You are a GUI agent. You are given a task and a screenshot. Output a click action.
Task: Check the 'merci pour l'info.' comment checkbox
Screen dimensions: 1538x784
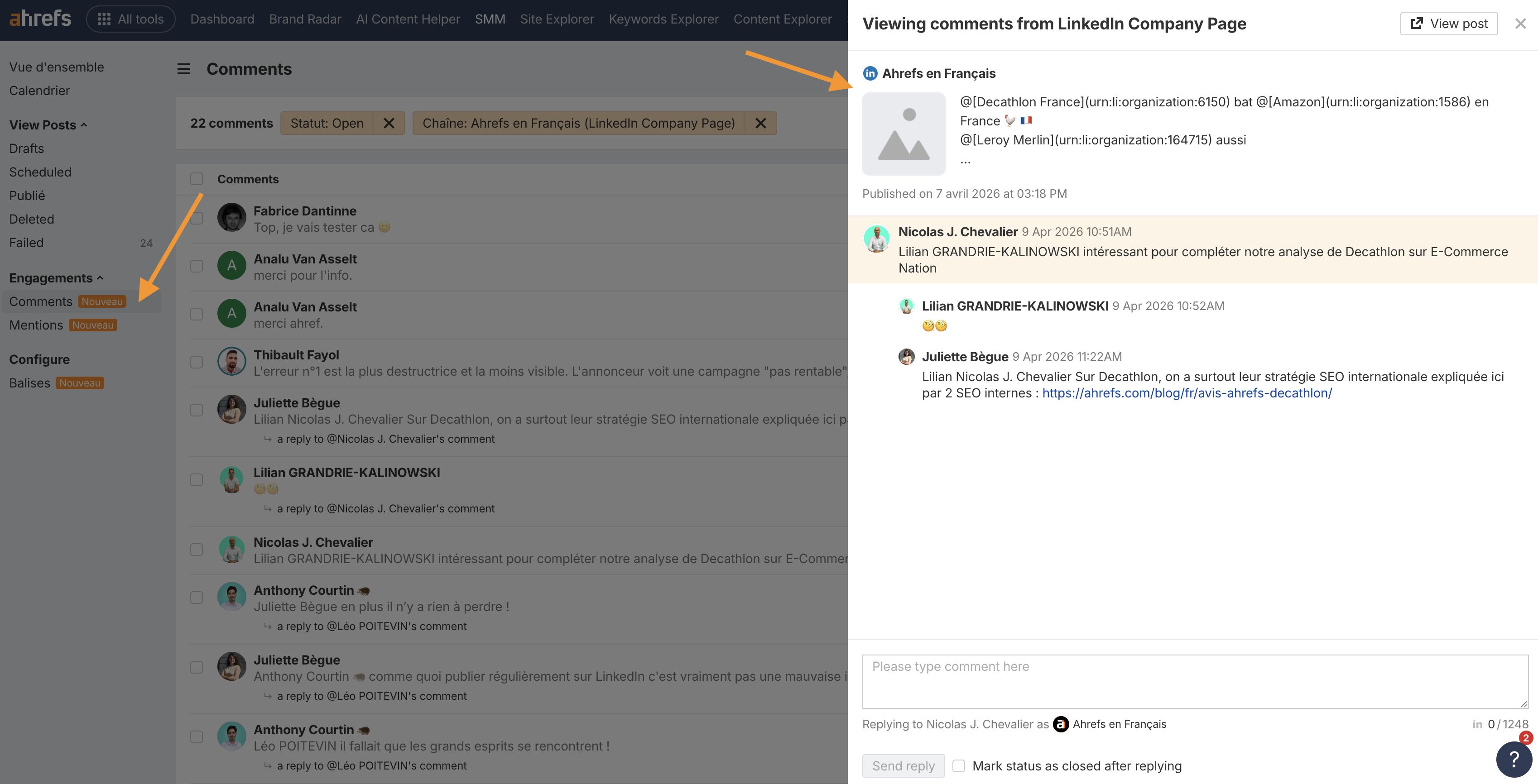(x=197, y=266)
